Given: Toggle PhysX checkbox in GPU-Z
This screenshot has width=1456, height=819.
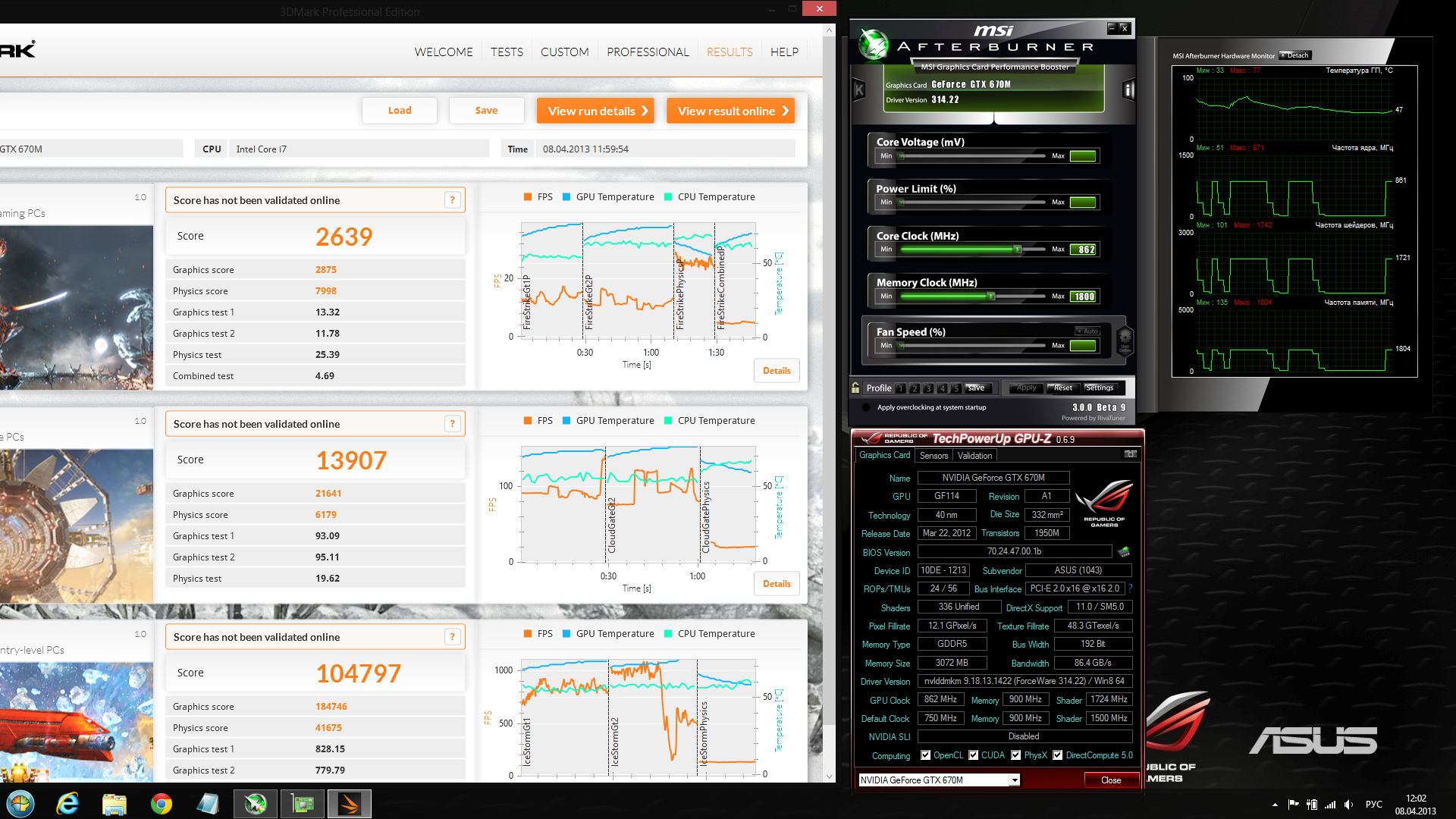Looking at the screenshot, I should (1015, 755).
